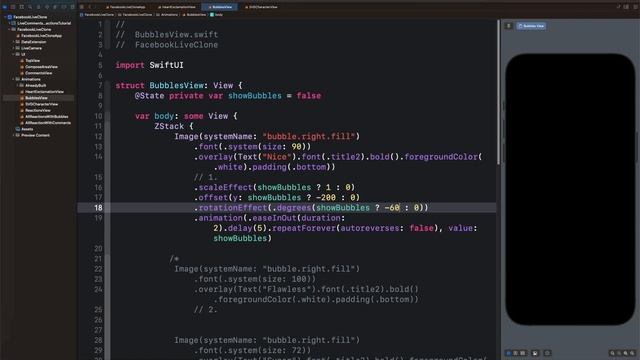
Task: Click line 18 rotationEffect code
Action: (x=311, y=208)
